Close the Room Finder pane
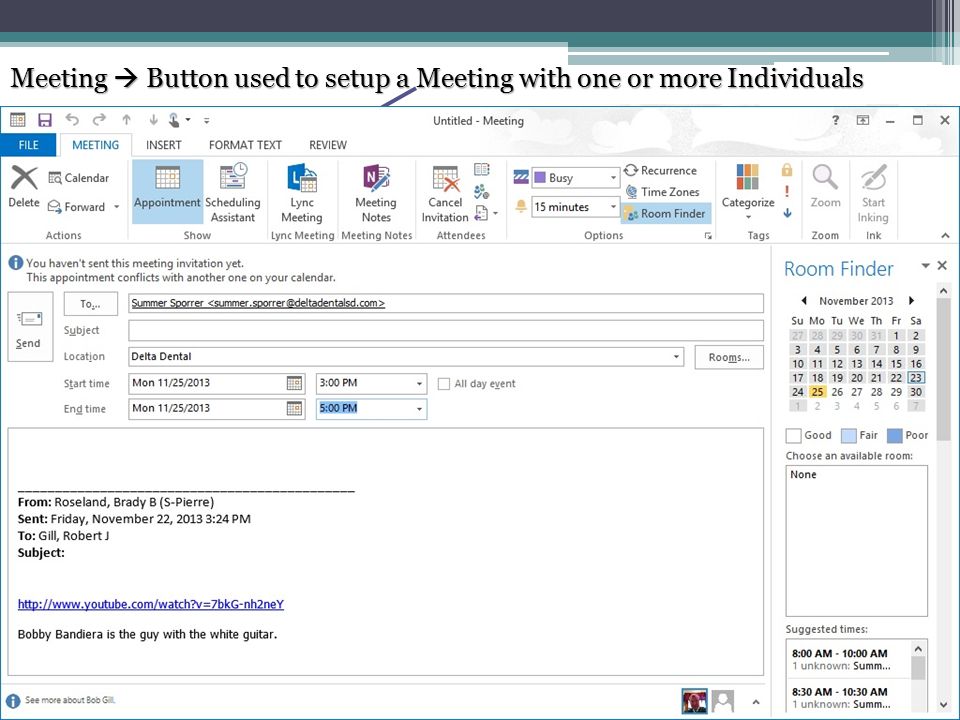960x720 pixels. coord(942,265)
